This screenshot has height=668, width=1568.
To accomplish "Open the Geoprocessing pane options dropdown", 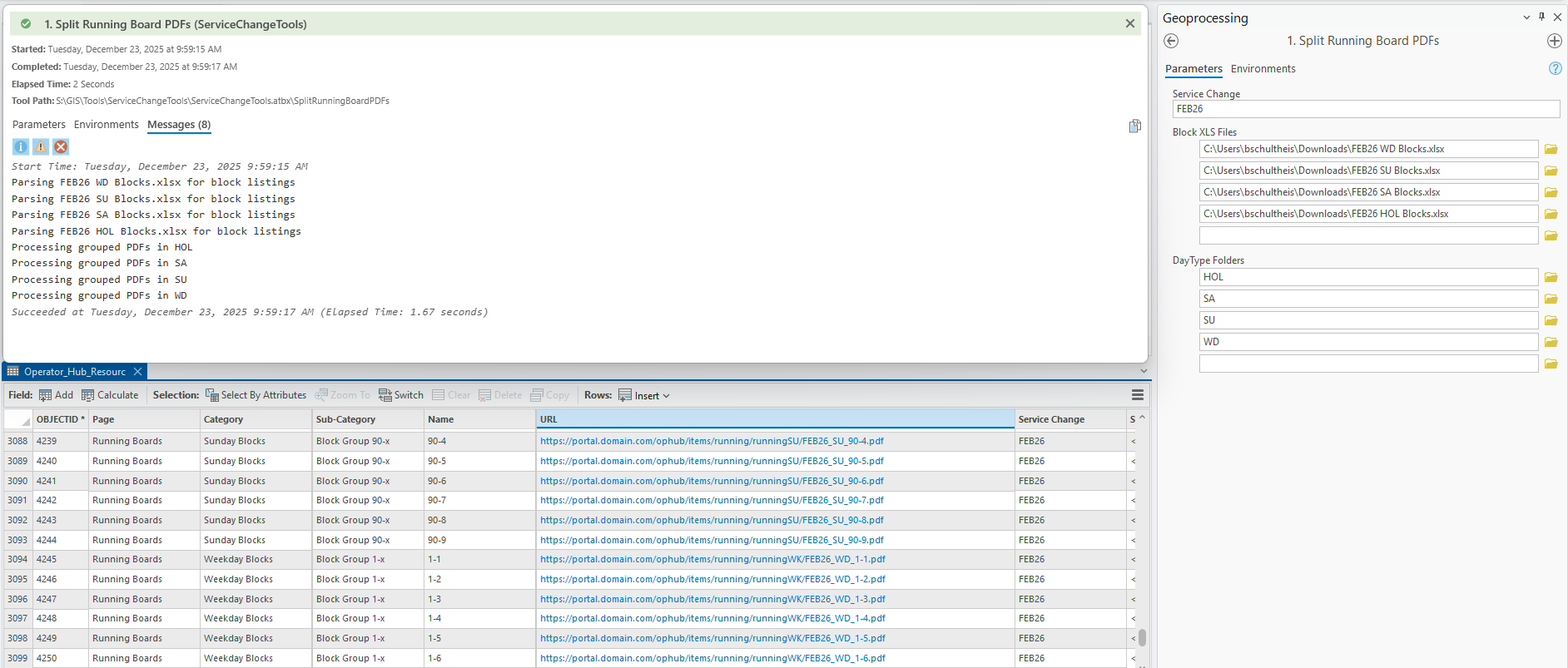I will click(1526, 17).
